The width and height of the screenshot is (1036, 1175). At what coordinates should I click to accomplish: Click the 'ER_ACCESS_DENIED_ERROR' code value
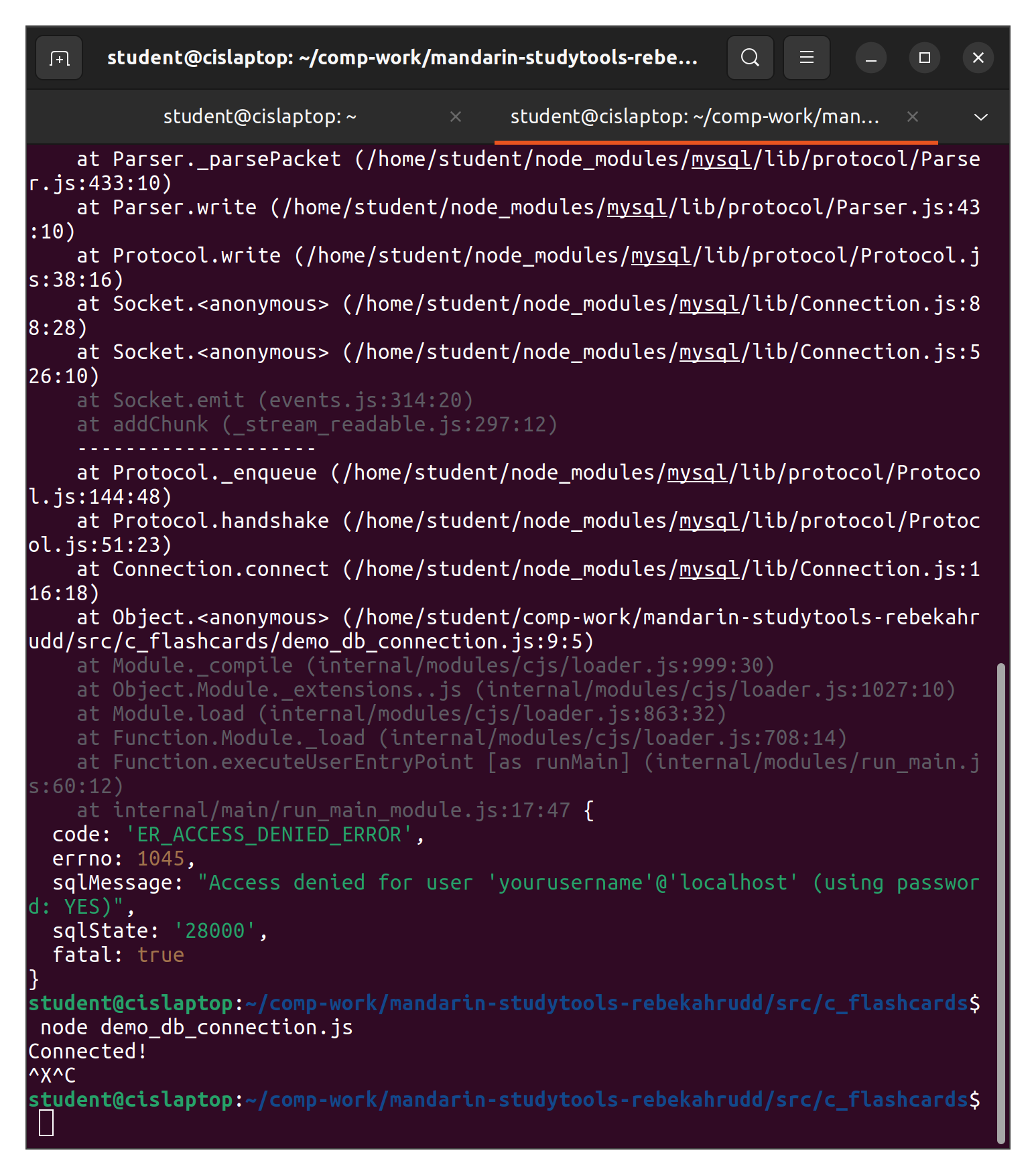269,835
